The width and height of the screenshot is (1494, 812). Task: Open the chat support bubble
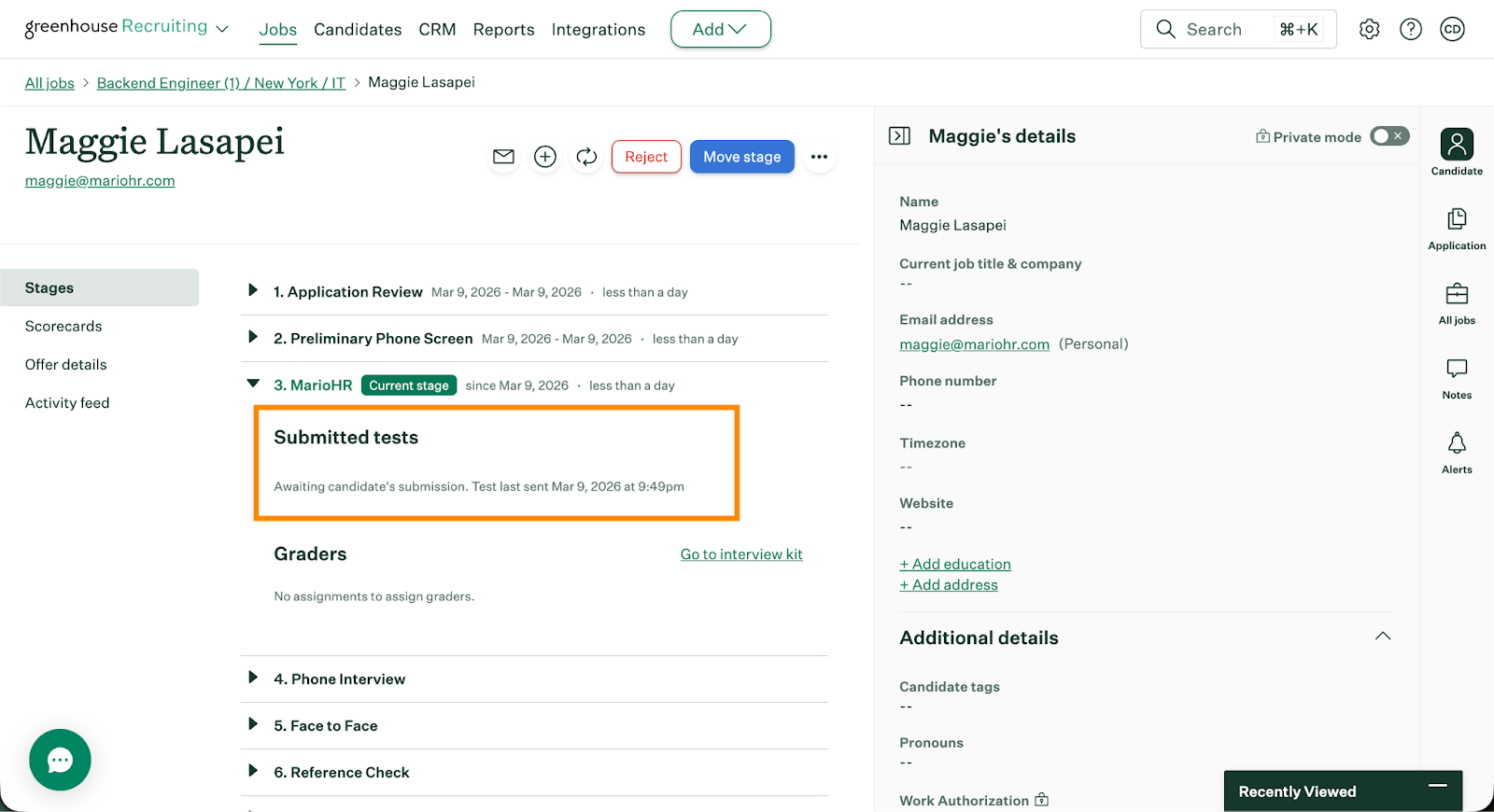pyautogui.click(x=60, y=760)
